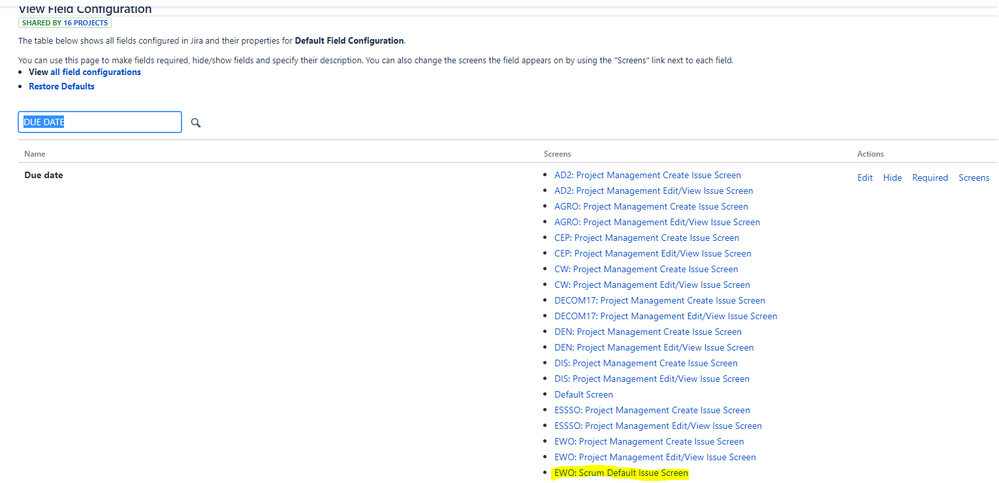
Task: Click the magnifier search icon
Action: click(196, 123)
